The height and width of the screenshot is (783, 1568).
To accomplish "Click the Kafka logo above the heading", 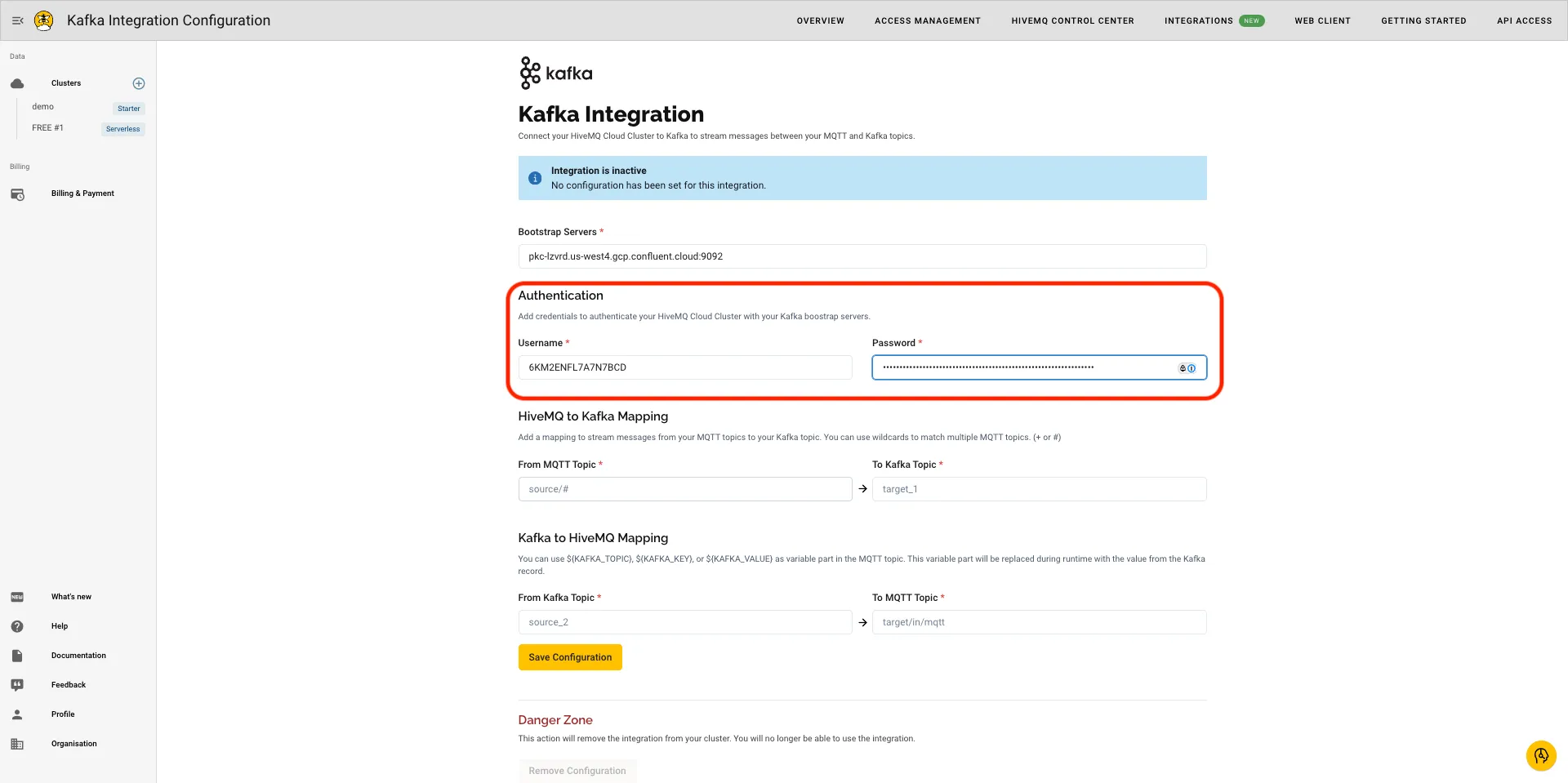I will 555,73.
